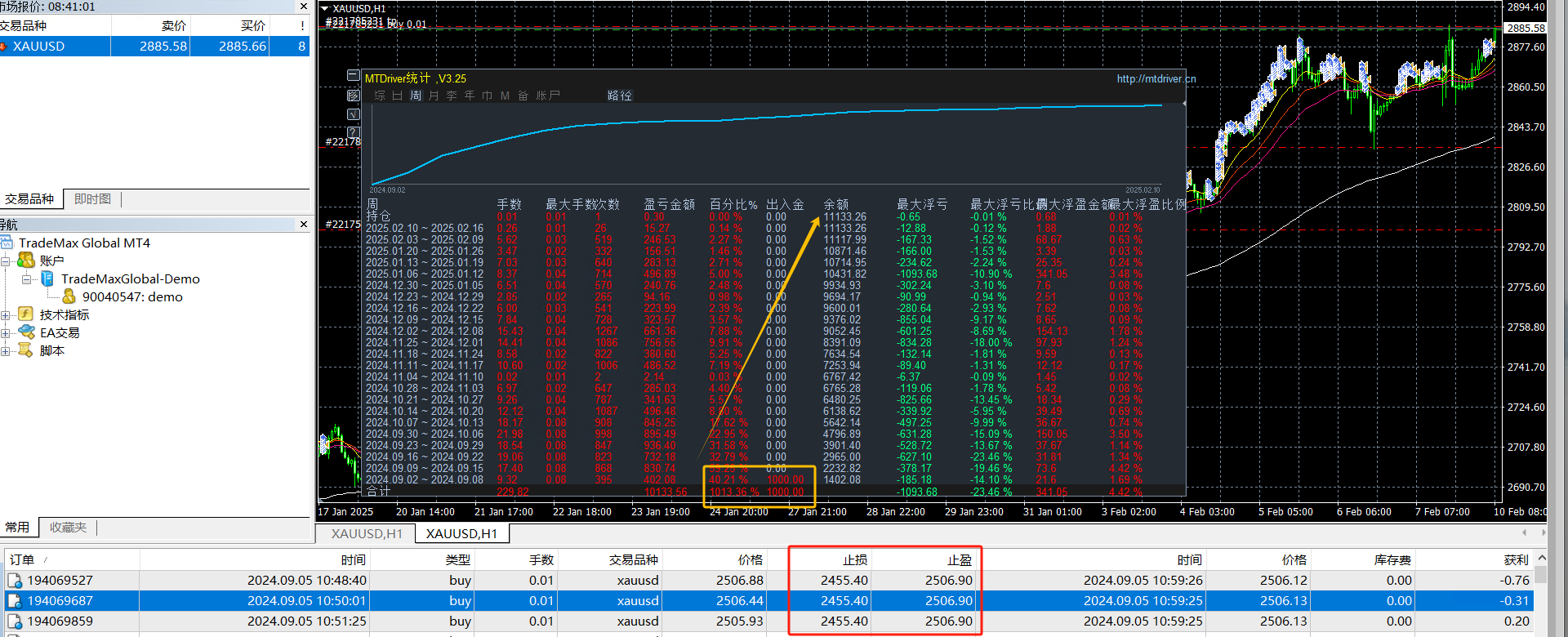Click the question mark help icon on chart
Viewport: 1568px width, 637px height.
tap(353, 132)
